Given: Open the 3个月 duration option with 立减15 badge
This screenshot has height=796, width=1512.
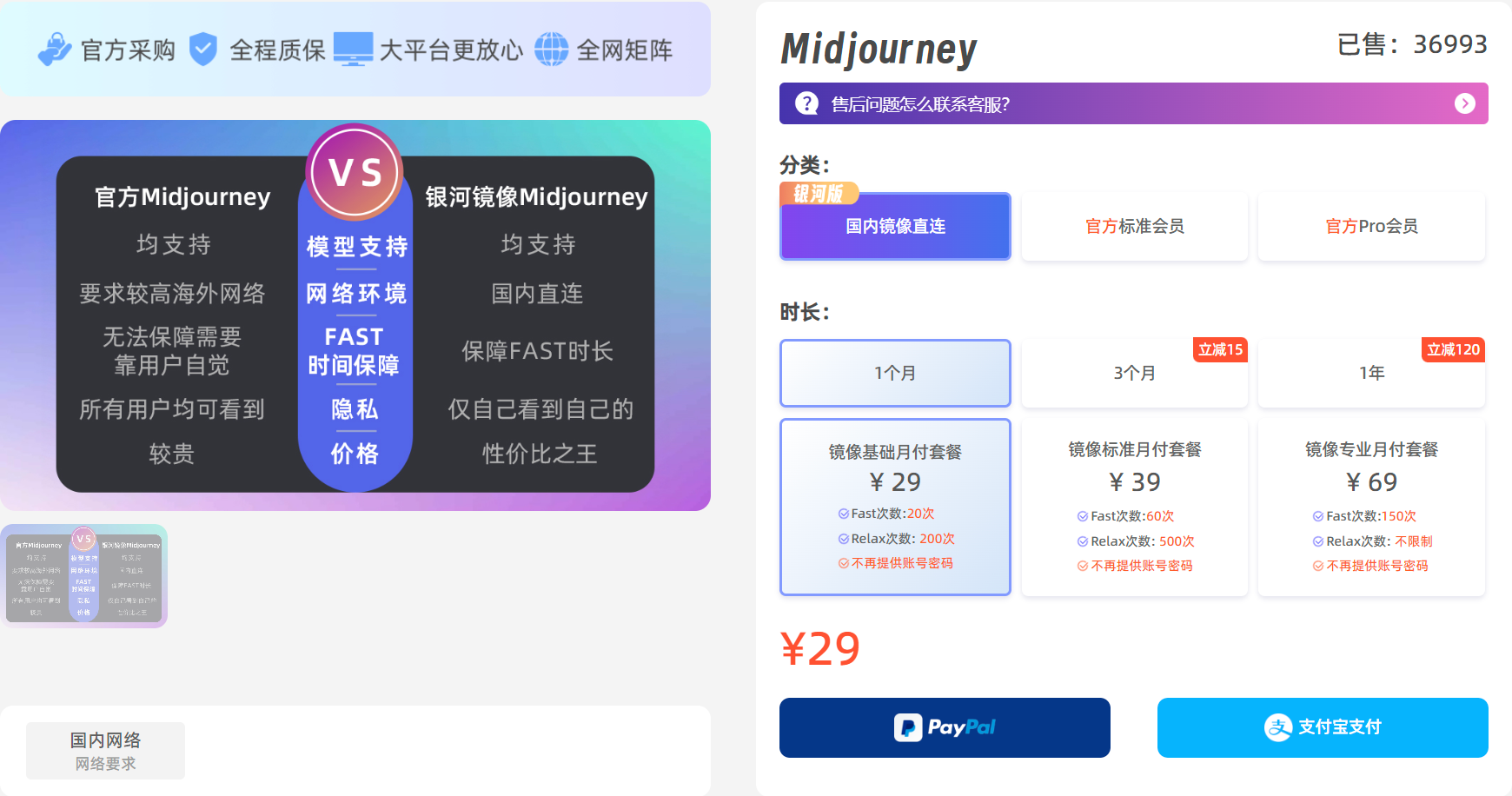Looking at the screenshot, I should 1134,373.
